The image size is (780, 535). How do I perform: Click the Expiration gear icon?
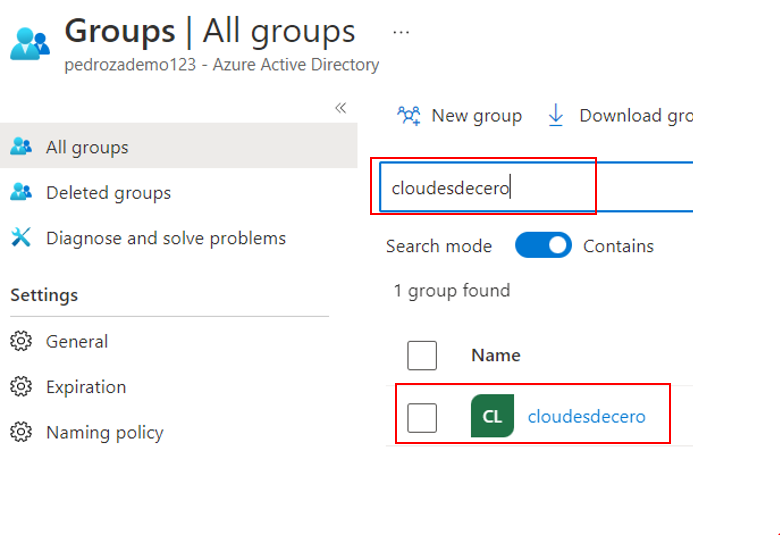pyautogui.click(x=21, y=387)
